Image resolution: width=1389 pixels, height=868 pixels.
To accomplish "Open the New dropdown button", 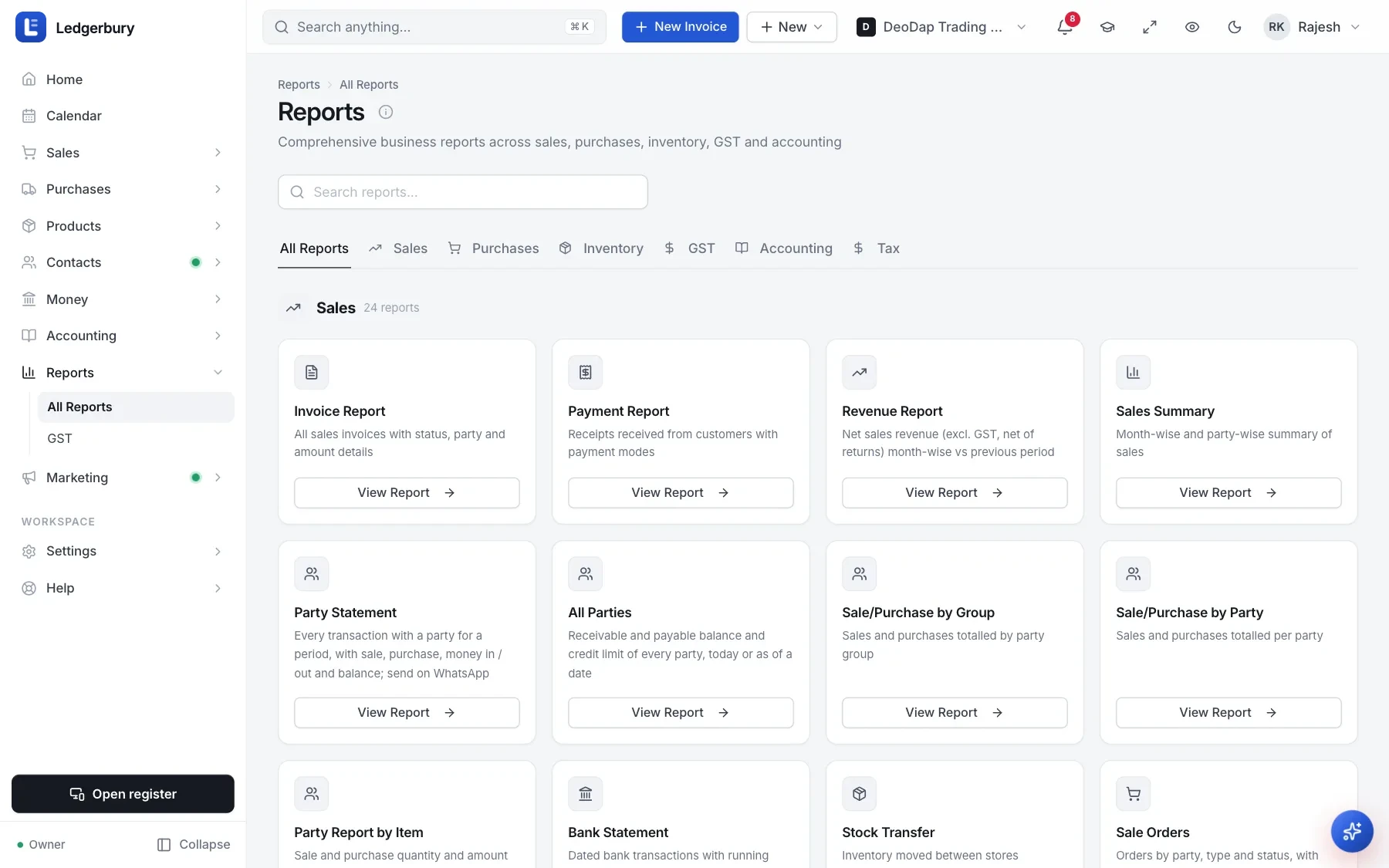I will click(792, 27).
